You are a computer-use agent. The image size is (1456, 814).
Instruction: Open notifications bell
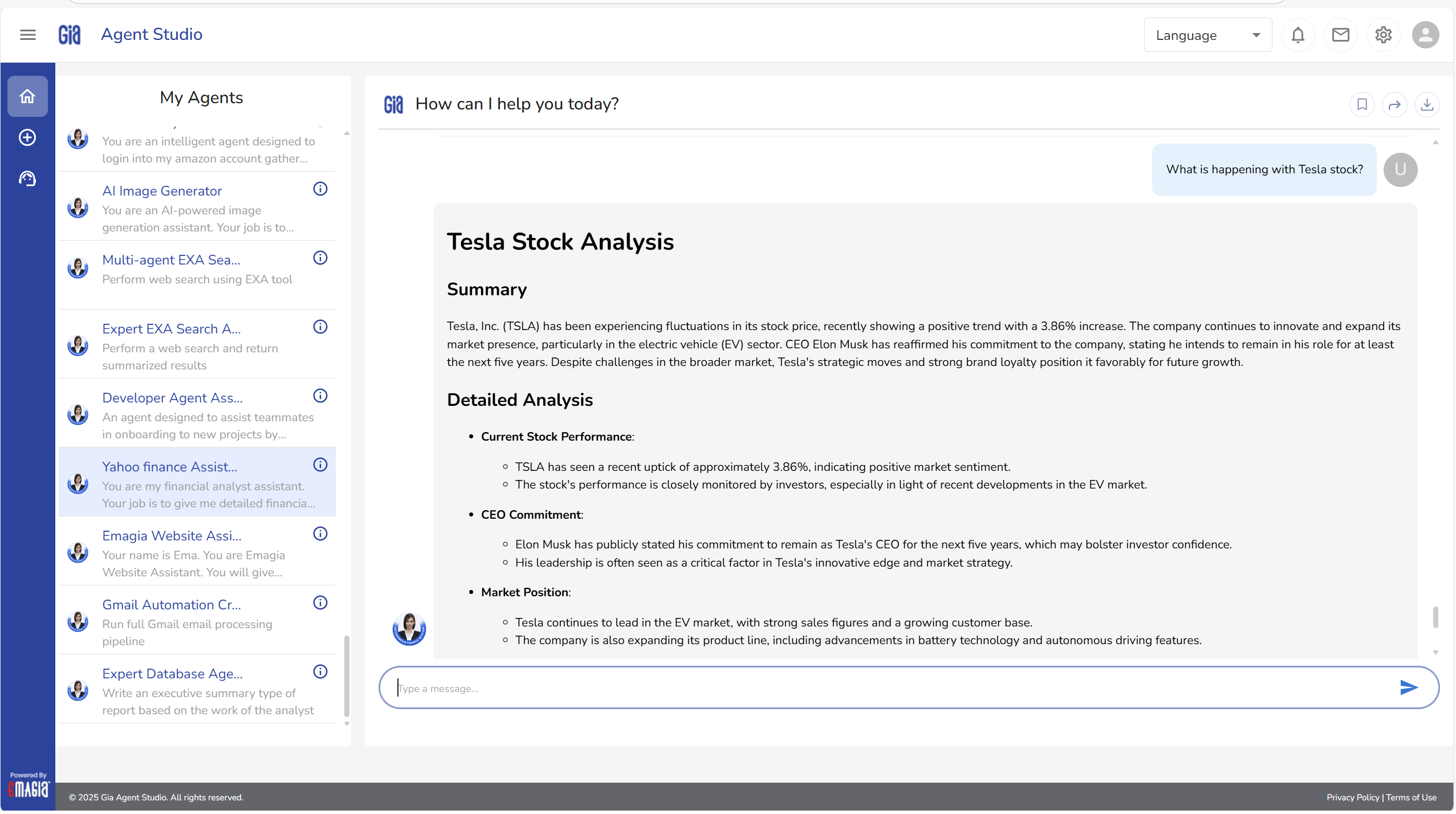pyautogui.click(x=1298, y=35)
